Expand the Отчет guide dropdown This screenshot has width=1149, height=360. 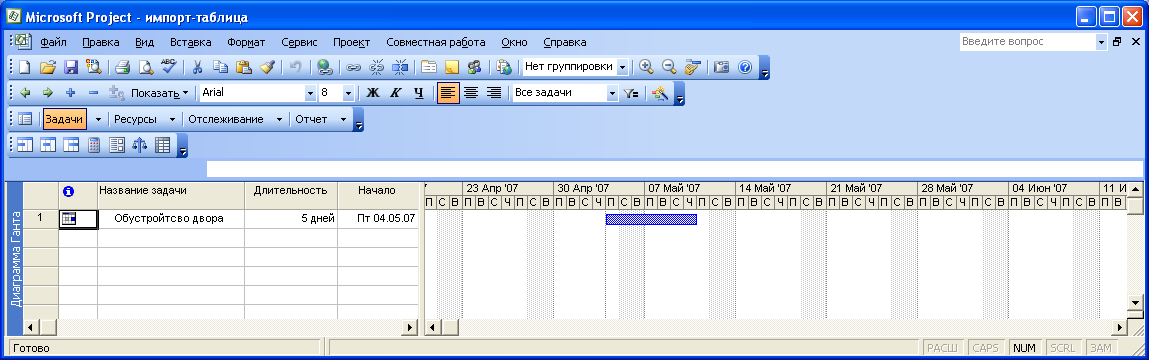point(343,119)
